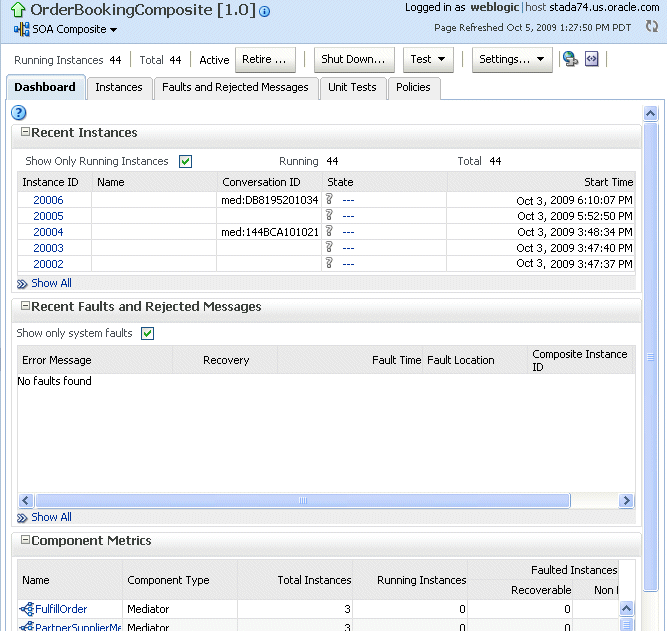Open the blue help question mark icon

tap(19, 113)
